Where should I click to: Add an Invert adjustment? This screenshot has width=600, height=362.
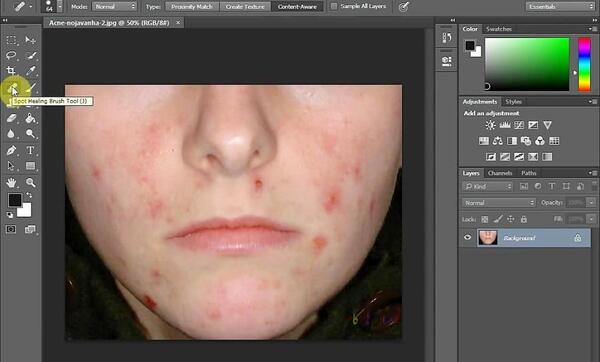point(491,157)
